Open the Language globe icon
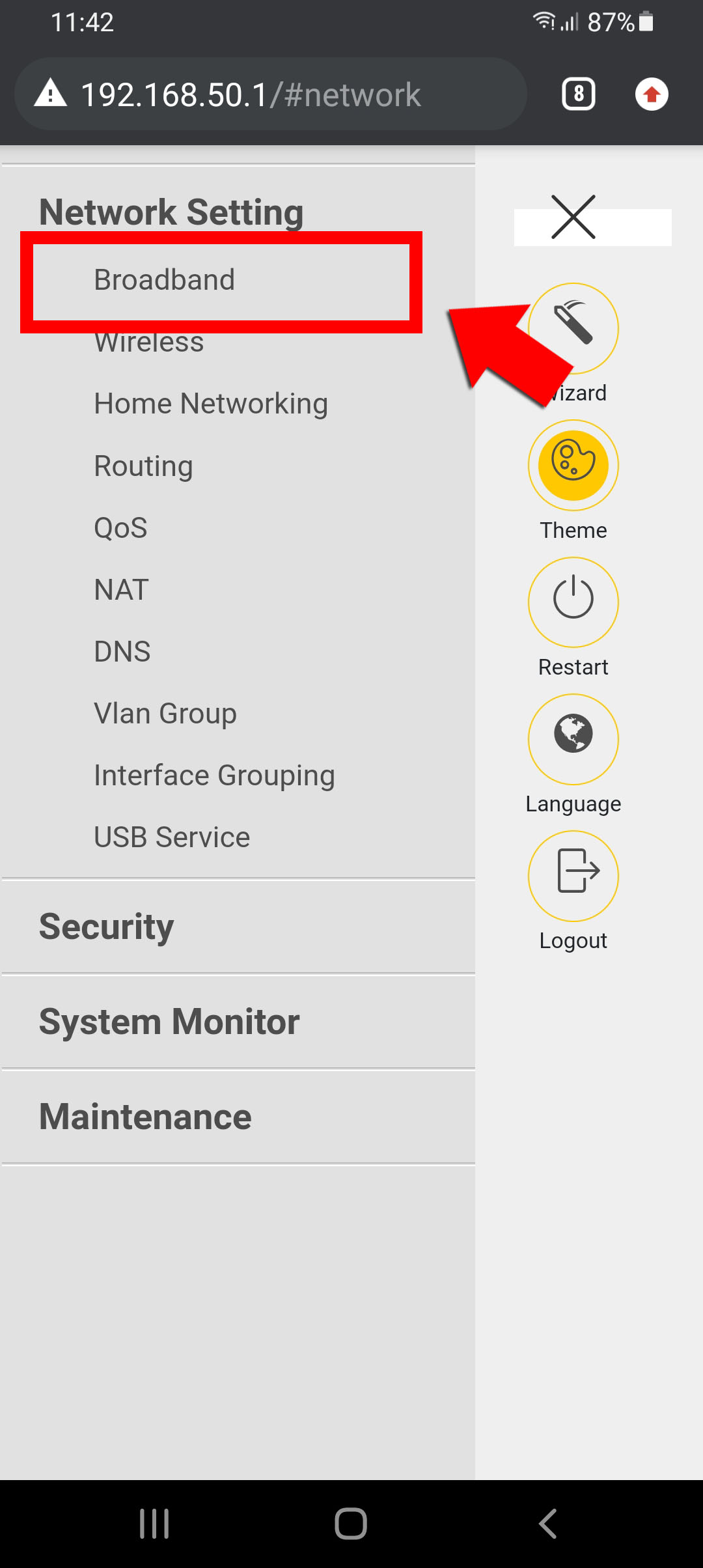This screenshot has height=1568, width=703. (573, 738)
